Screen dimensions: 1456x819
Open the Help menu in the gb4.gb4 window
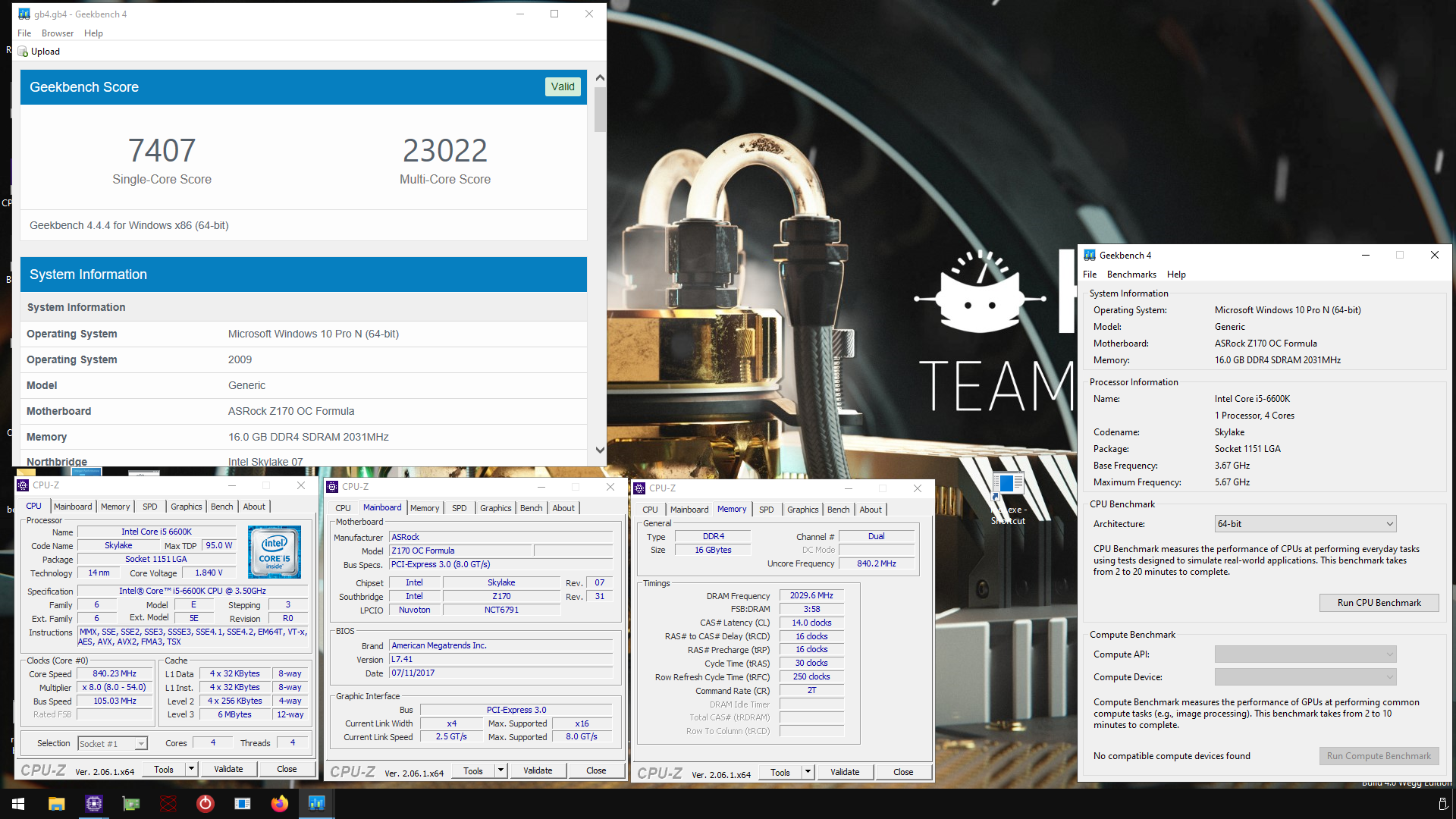93,33
